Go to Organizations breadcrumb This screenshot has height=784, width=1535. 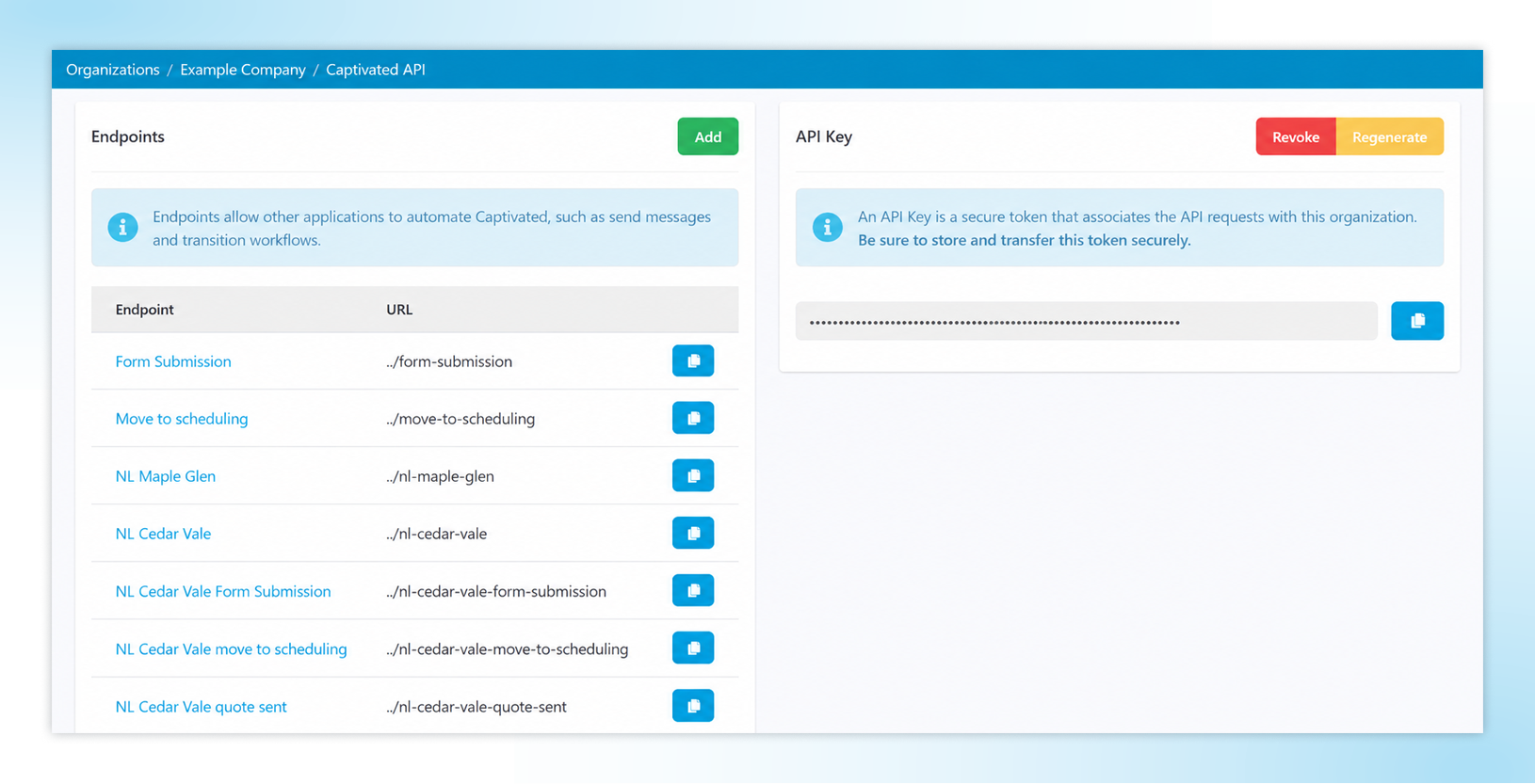pos(113,70)
